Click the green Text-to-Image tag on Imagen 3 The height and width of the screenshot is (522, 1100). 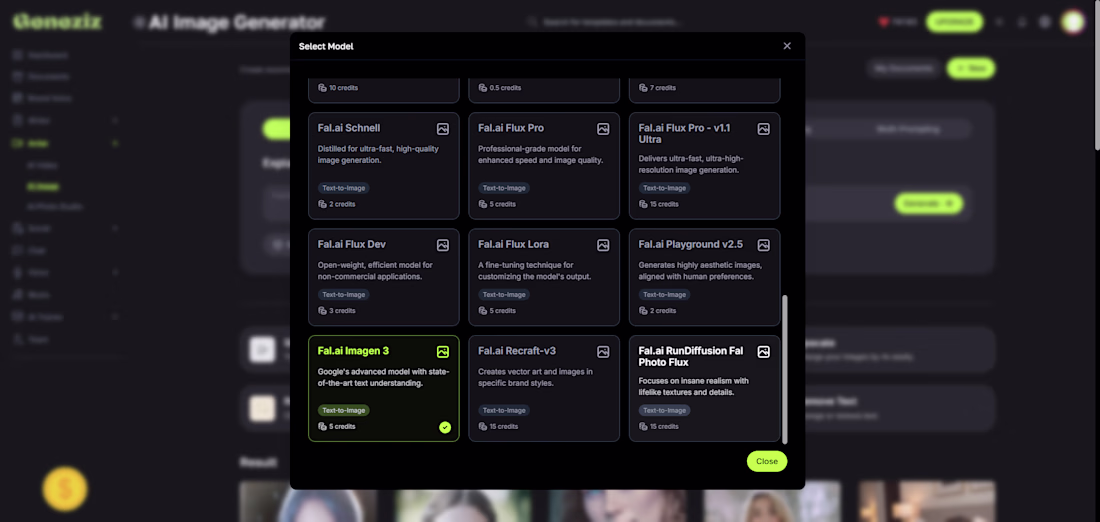[344, 410]
